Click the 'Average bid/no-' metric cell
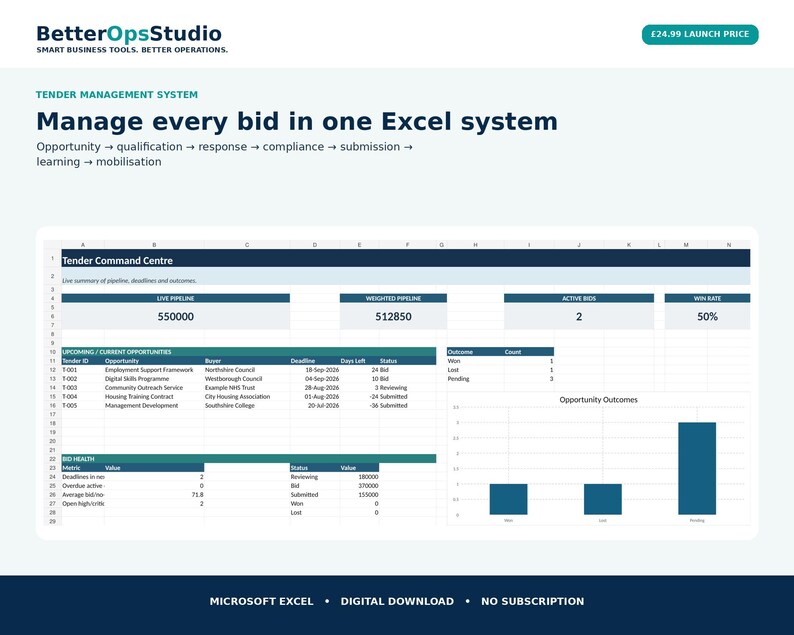This screenshot has width=794, height=635. click(x=83, y=495)
